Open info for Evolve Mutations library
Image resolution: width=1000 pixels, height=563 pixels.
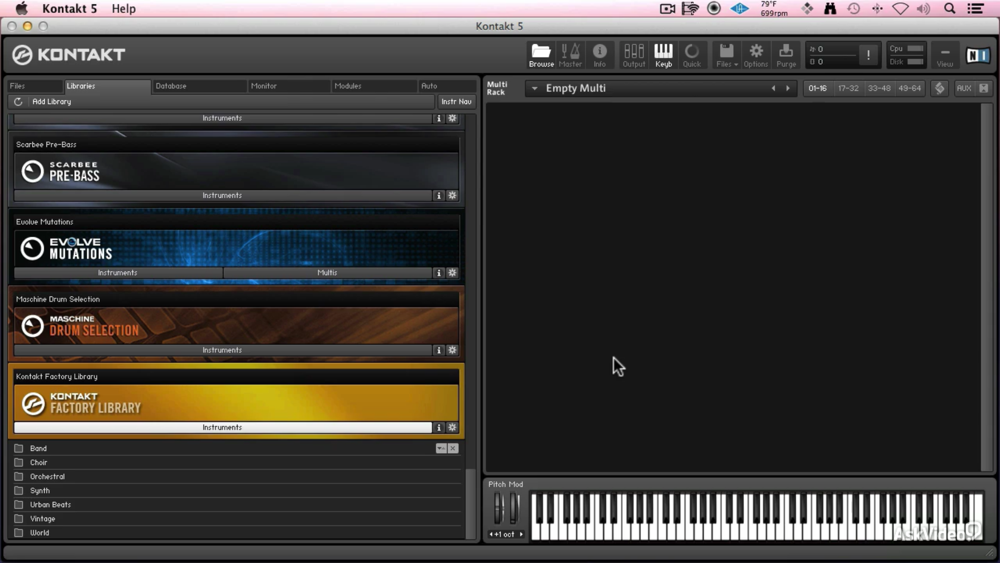point(438,273)
